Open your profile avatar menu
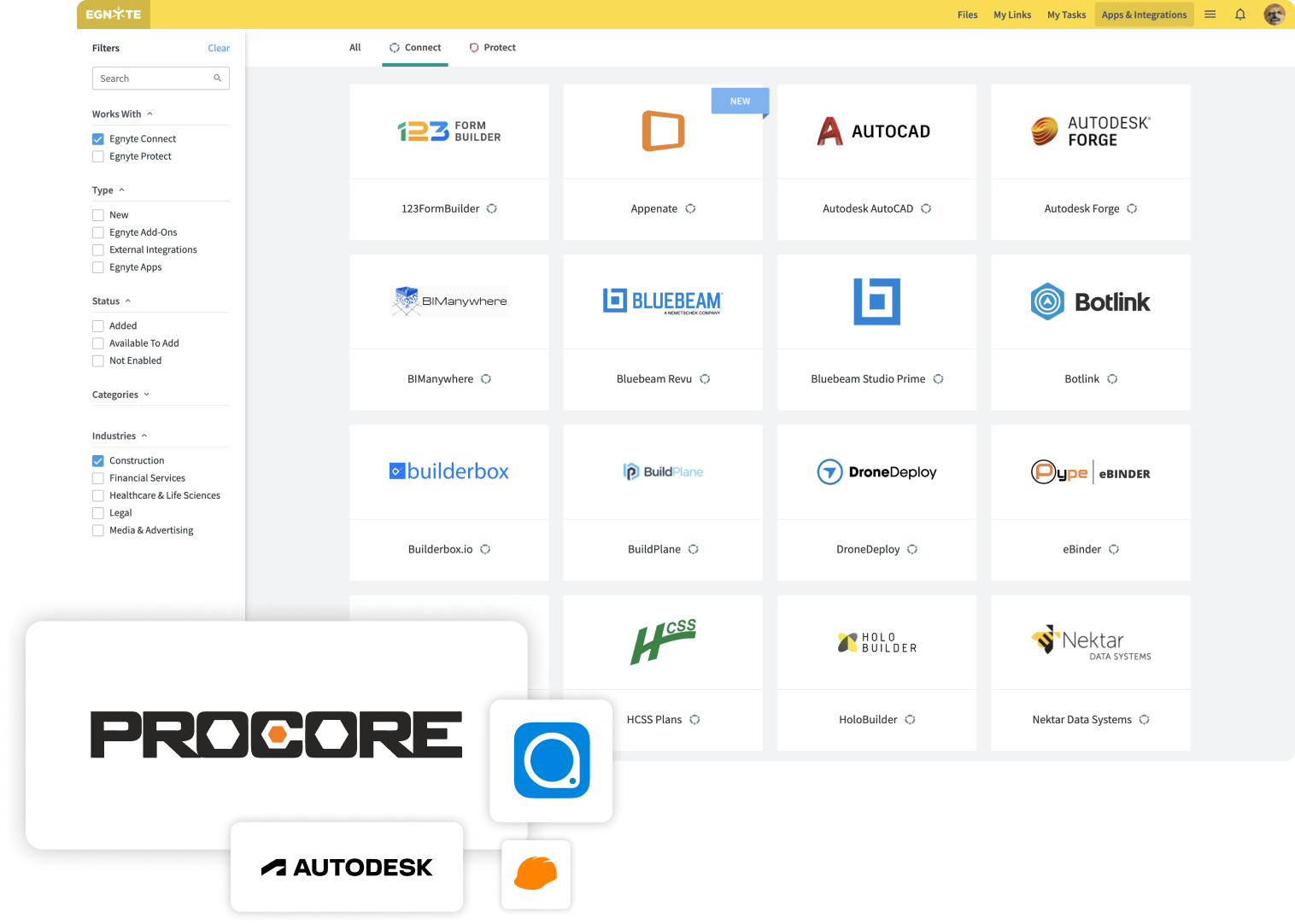The image size is (1295, 924). [x=1274, y=14]
